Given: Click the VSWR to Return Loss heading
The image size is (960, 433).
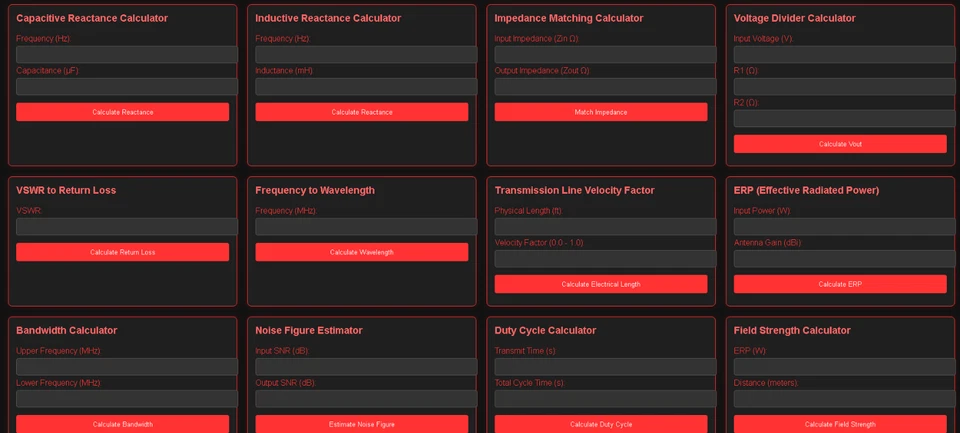Looking at the screenshot, I should pyautogui.click(x=66, y=190).
